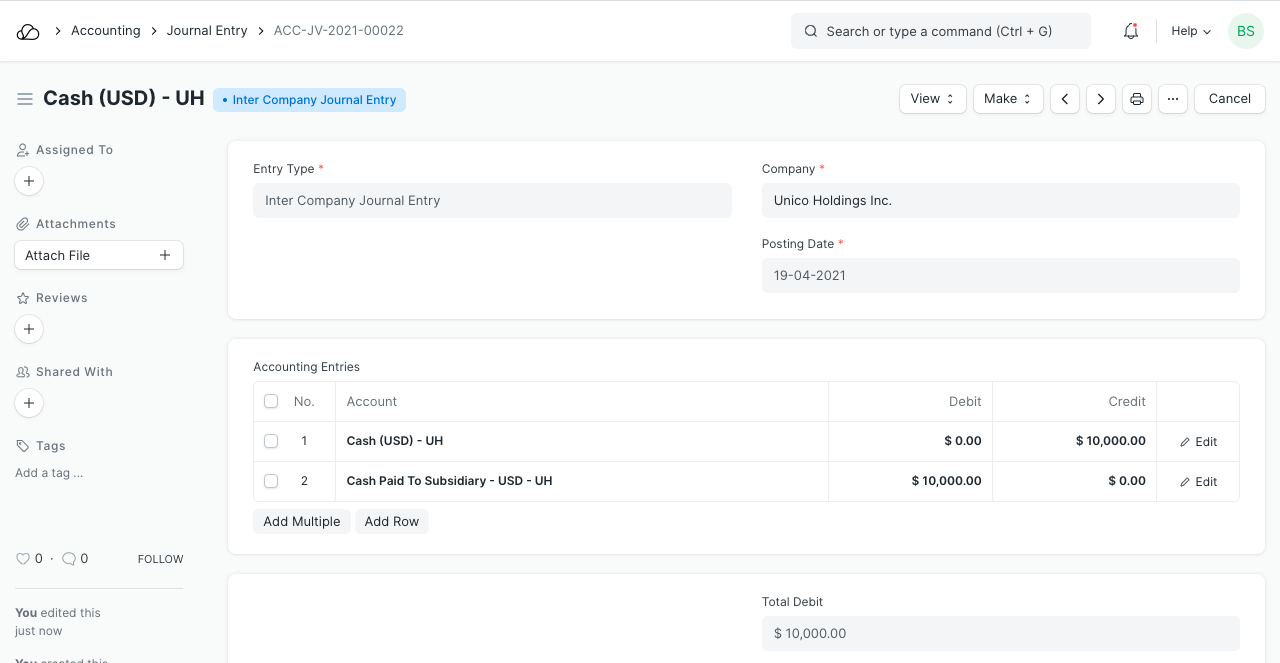
Task: Expand the View dropdown
Action: (932, 99)
